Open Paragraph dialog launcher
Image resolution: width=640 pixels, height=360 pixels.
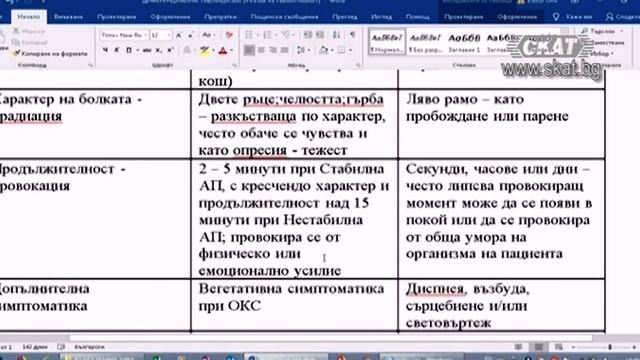point(358,65)
